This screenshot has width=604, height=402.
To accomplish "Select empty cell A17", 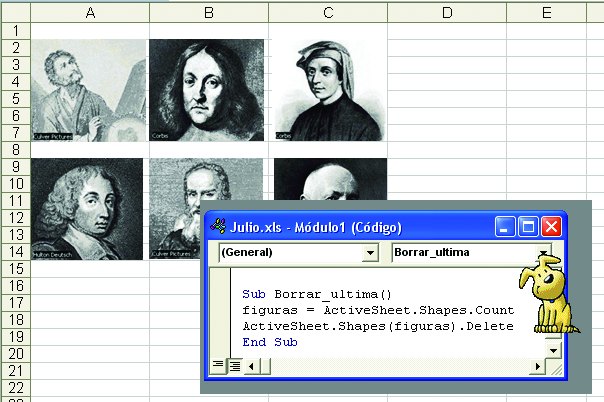I will [90, 302].
